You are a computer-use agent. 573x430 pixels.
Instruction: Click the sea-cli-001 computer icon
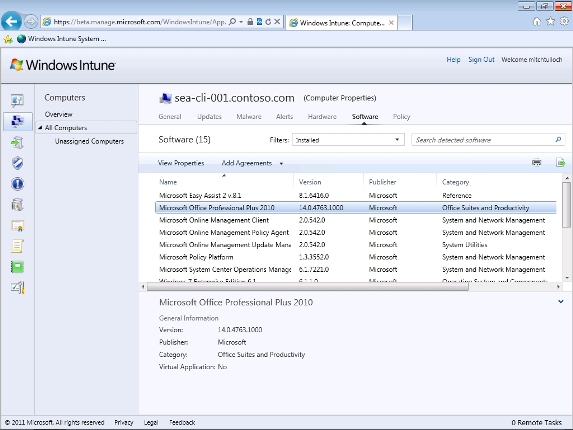click(x=166, y=98)
